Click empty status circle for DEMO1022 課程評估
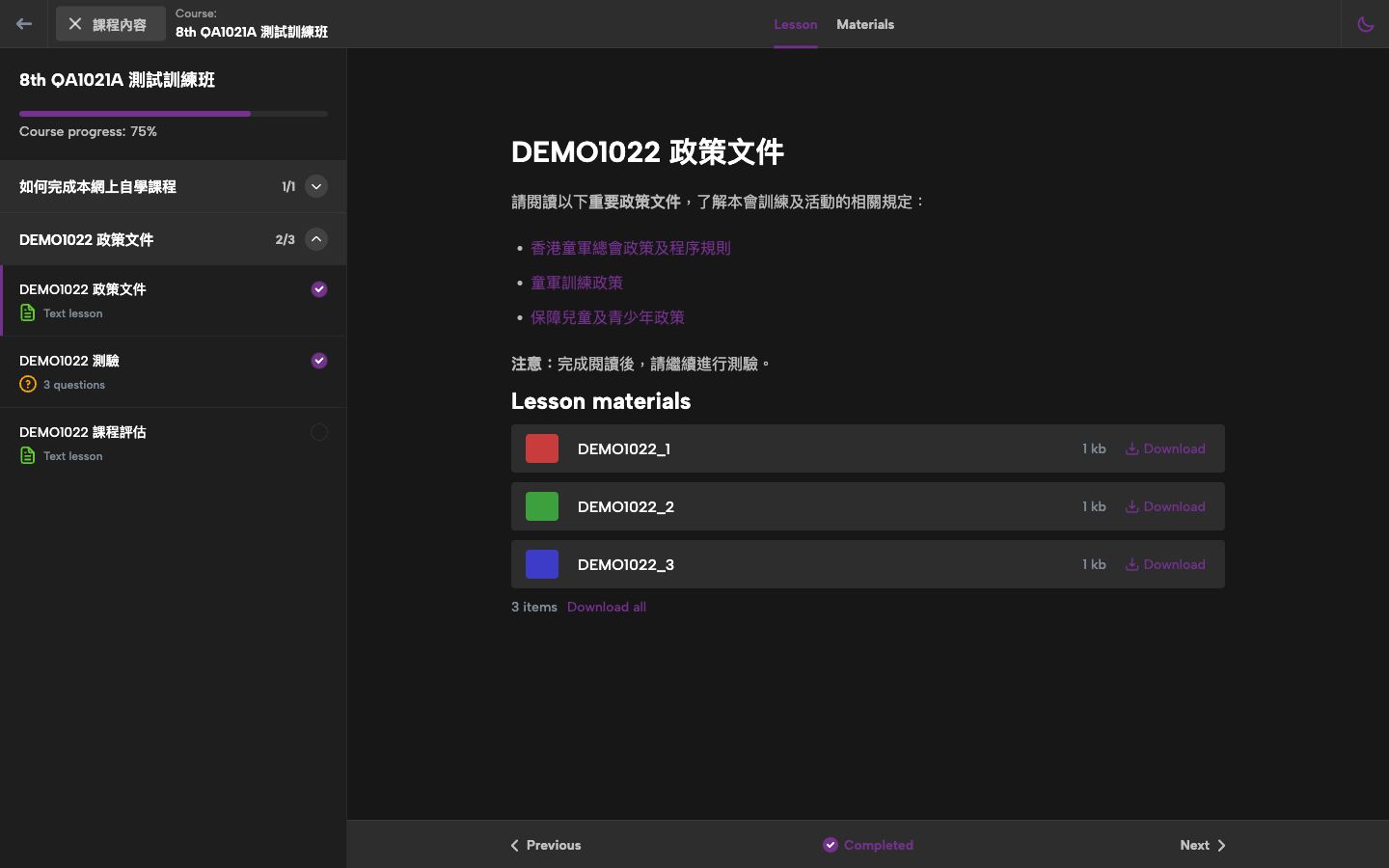Viewport: 1389px width, 868px height. pyautogui.click(x=319, y=432)
